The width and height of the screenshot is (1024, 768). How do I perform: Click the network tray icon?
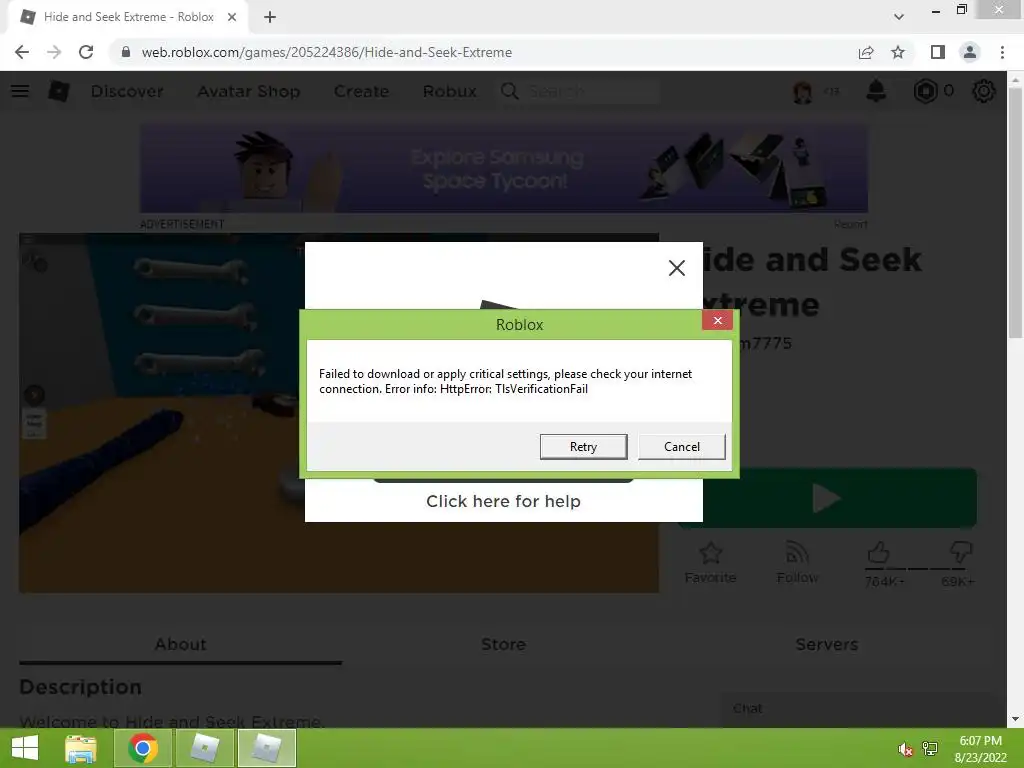(x=930, y=749)
